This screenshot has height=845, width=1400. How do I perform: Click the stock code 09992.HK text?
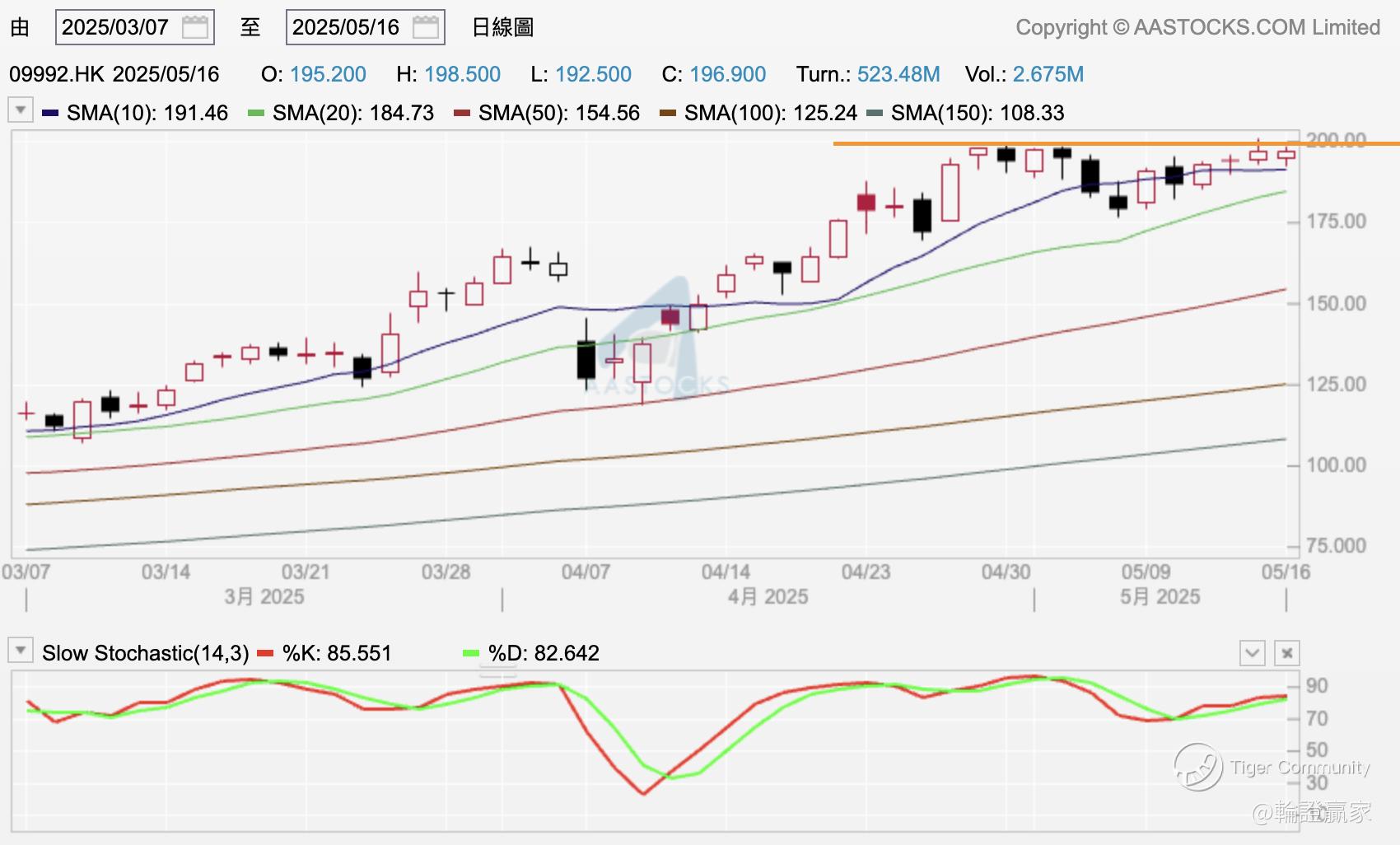(57, 74)
